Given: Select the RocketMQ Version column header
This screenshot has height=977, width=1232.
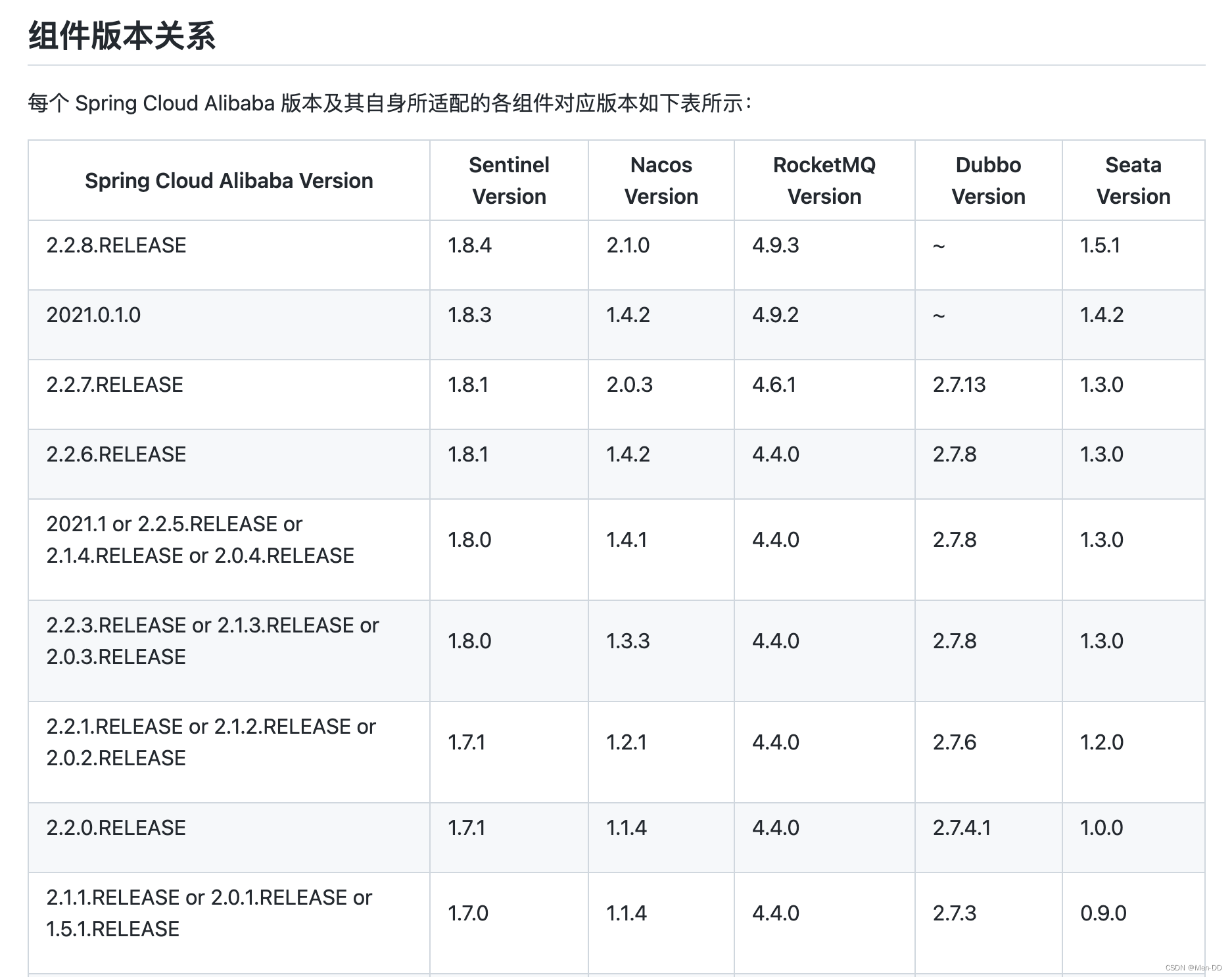Looking at the screenshot, I should click(824, 181).
